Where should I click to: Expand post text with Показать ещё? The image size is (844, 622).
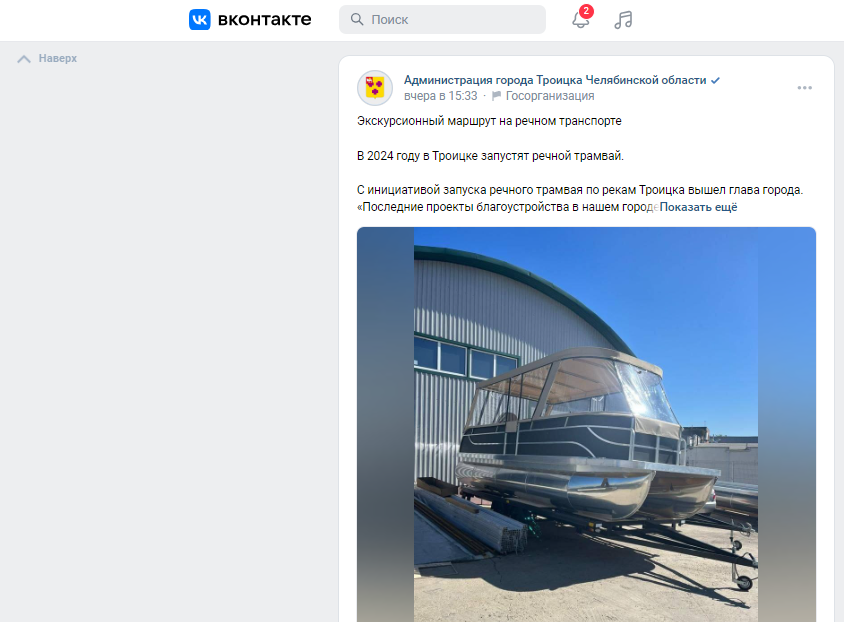click(x=698, y=207)
